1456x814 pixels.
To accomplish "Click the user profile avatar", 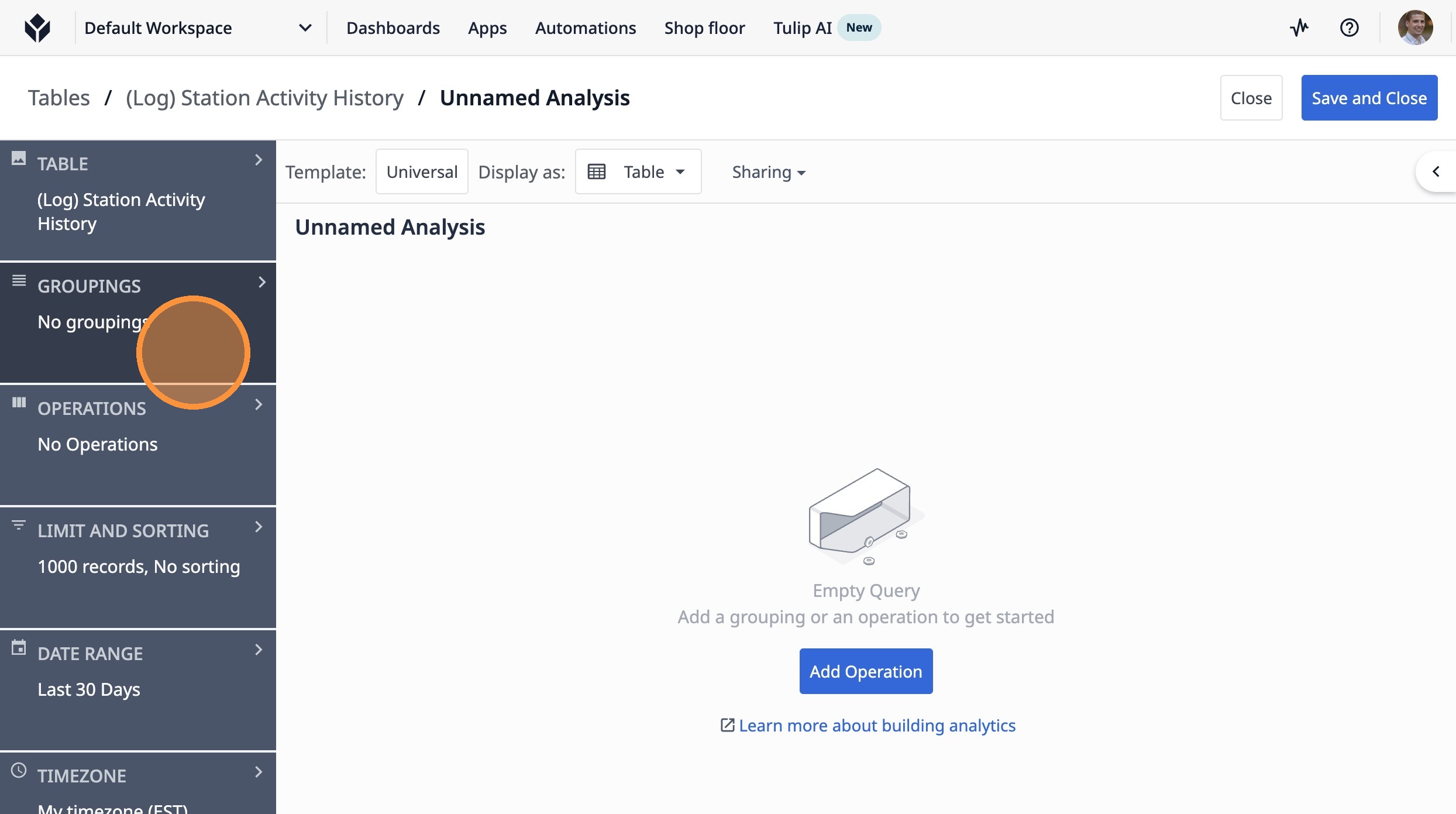I will [x=1414, y=28].
